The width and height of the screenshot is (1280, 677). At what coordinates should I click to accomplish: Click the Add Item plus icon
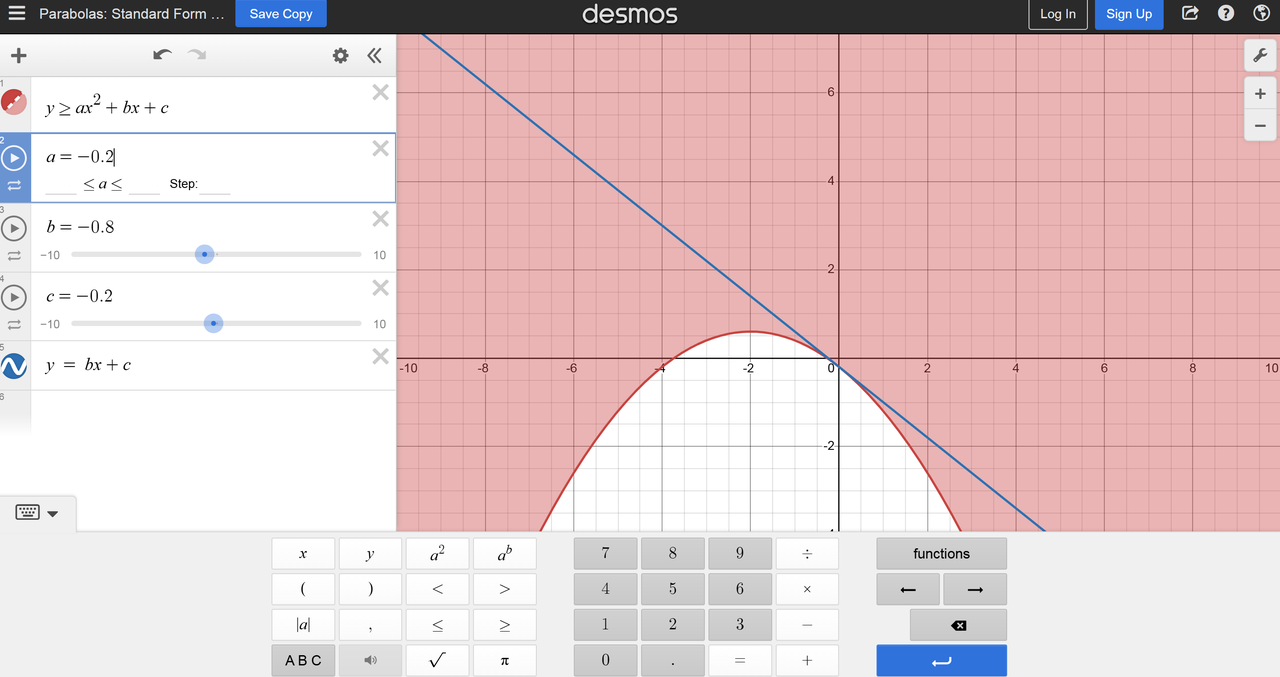pos(18,56)
